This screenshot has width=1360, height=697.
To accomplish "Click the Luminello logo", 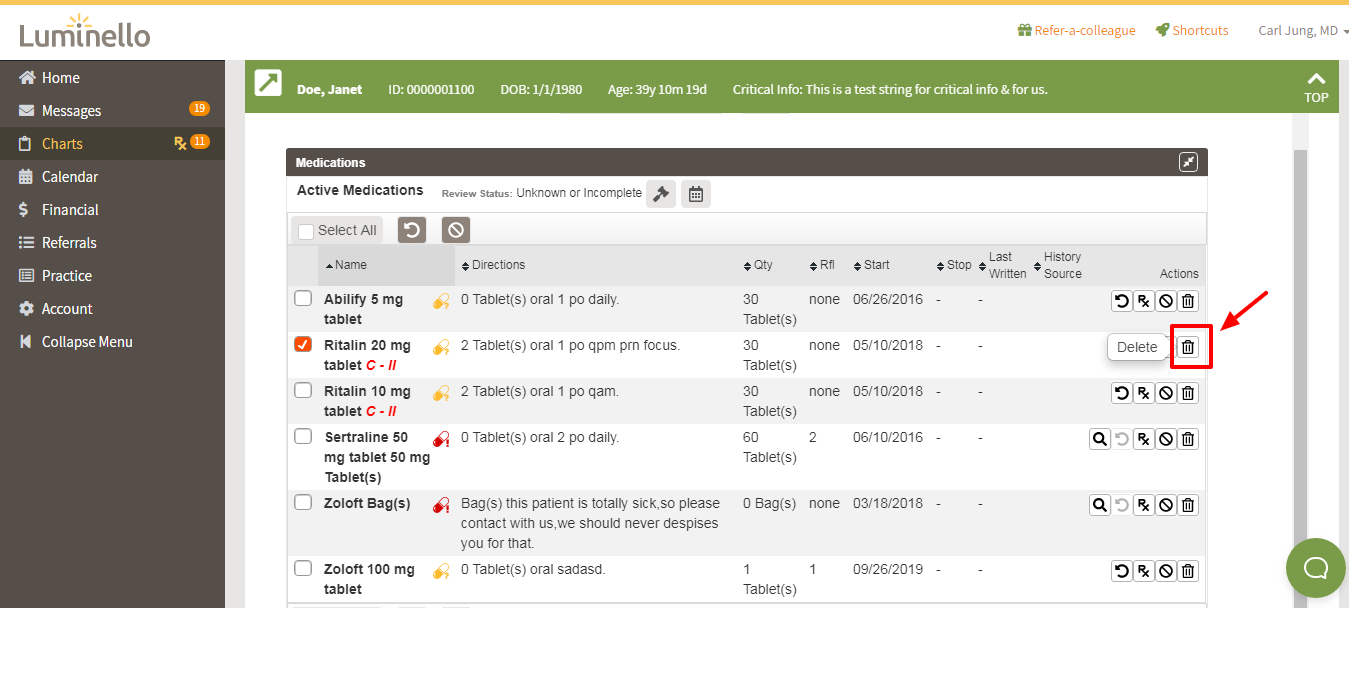I will click(x=85, y=32).
